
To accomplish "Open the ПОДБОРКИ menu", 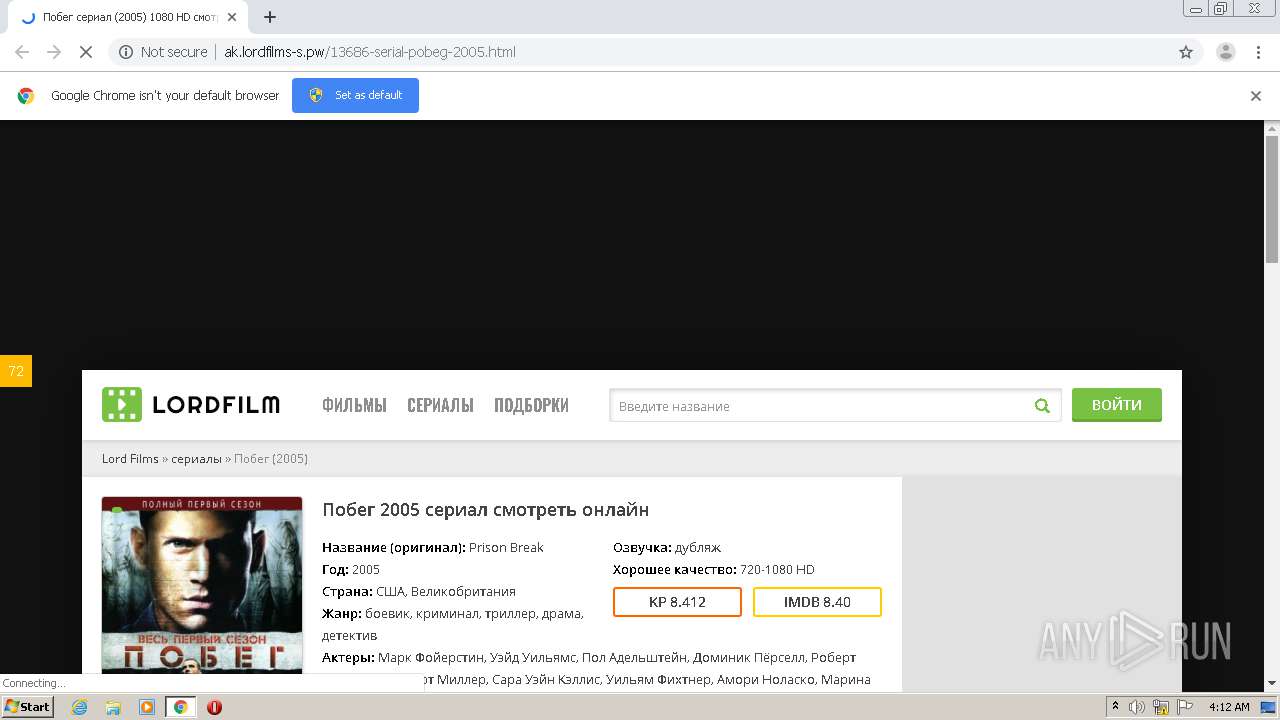I will point(531,405).
